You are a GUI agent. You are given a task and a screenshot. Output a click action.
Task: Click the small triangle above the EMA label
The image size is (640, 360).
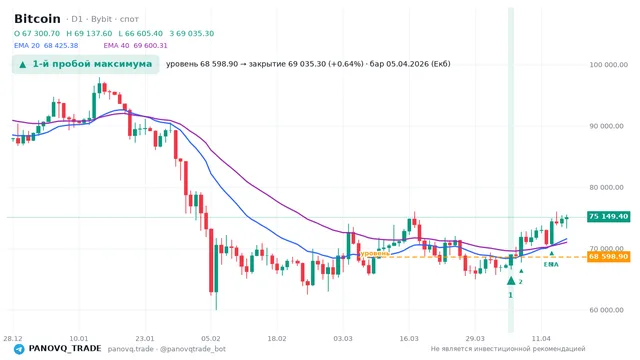tap(551, 253)
